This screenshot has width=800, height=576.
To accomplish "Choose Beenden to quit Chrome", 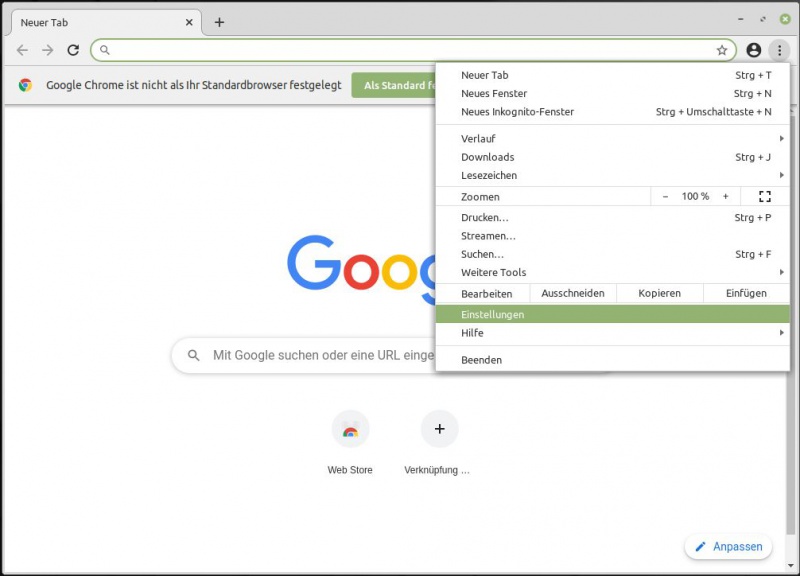I will point(612,360).
